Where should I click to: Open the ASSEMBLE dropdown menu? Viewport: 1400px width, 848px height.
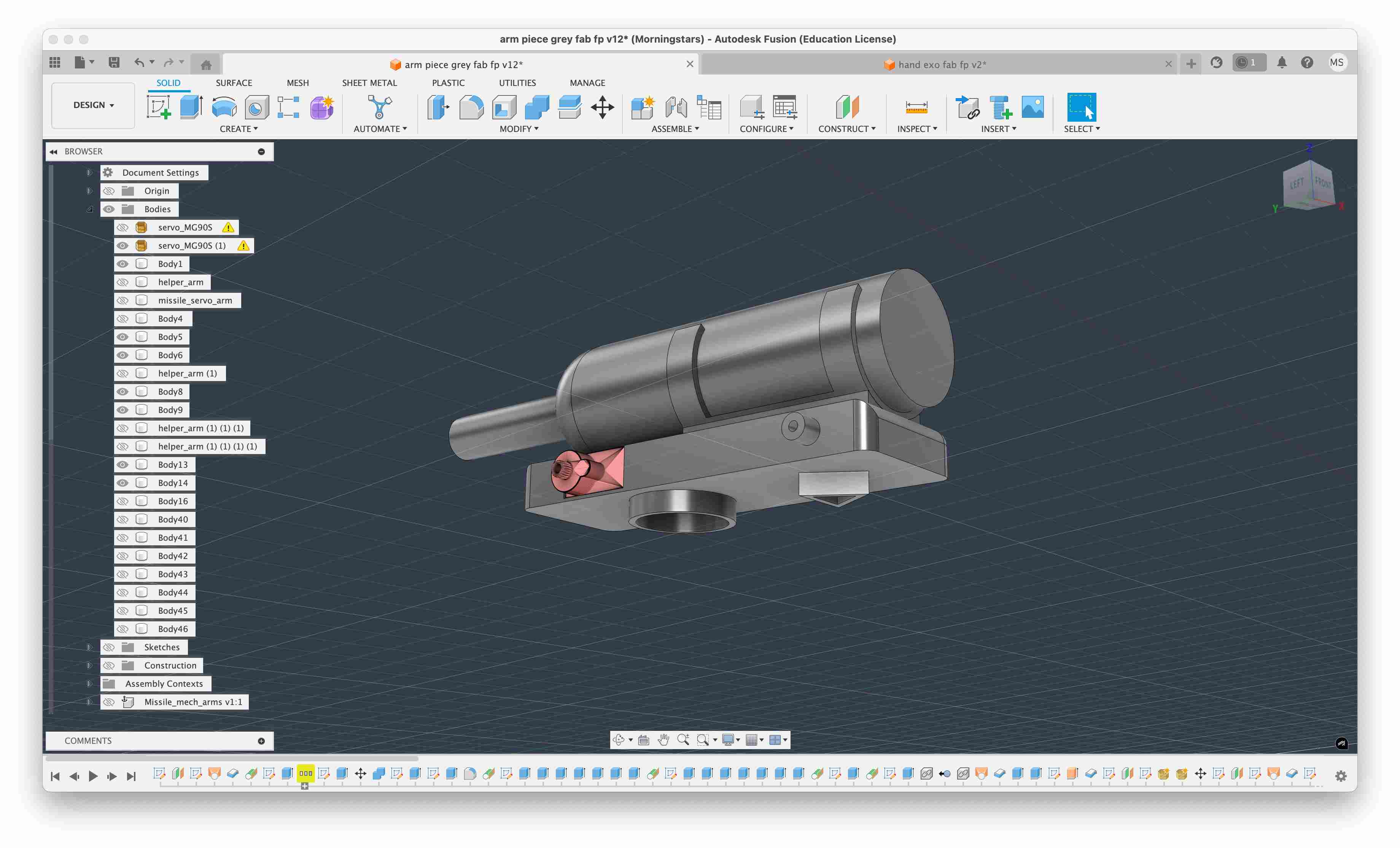(675, 129)
